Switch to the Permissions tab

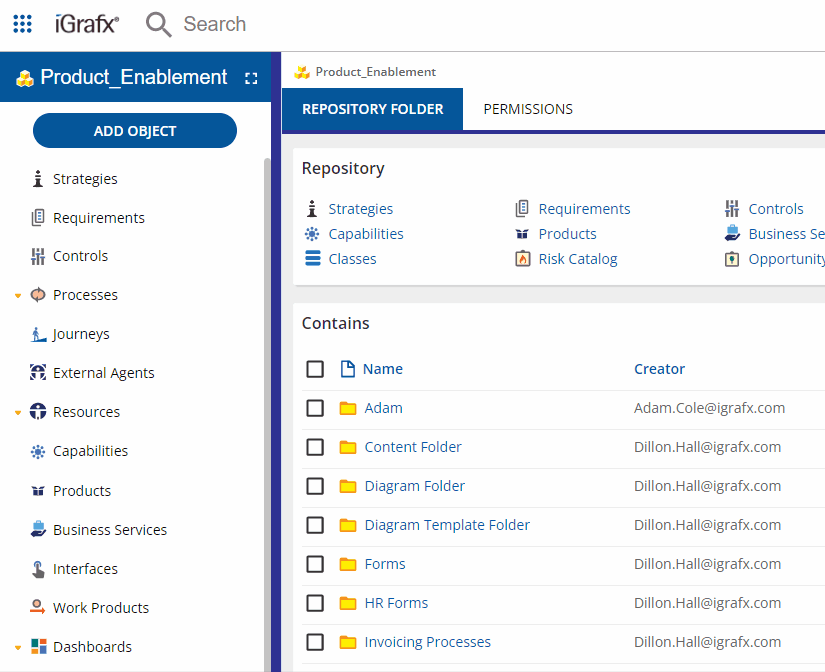coord(528,109)
